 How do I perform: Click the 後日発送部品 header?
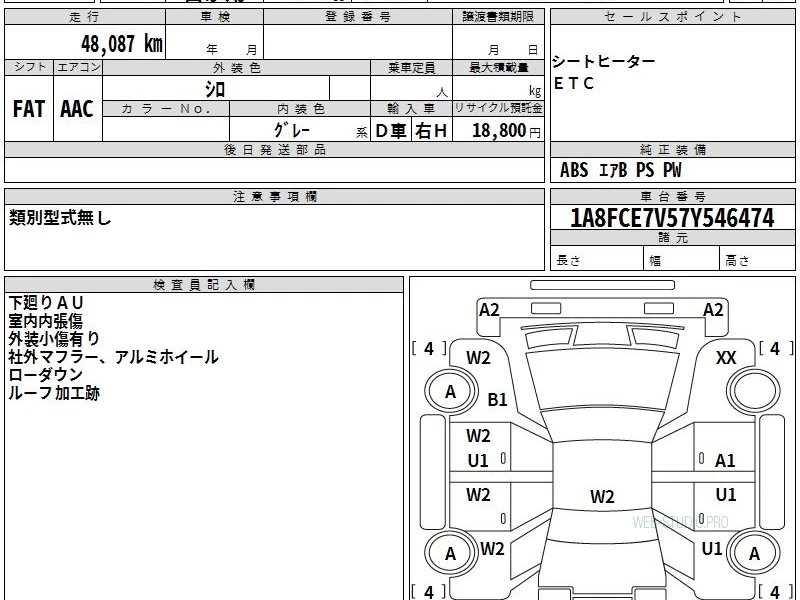click(x=274, y=150)
